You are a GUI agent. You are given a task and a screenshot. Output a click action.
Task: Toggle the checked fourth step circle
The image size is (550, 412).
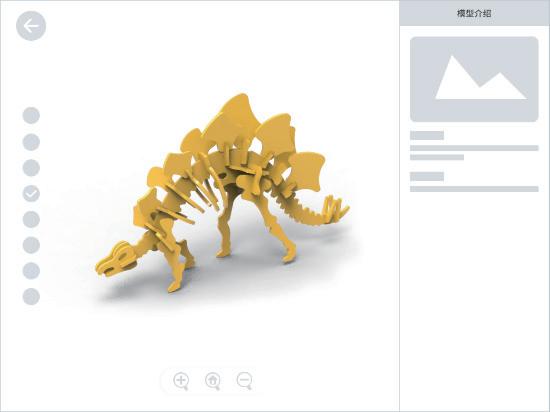31,194
